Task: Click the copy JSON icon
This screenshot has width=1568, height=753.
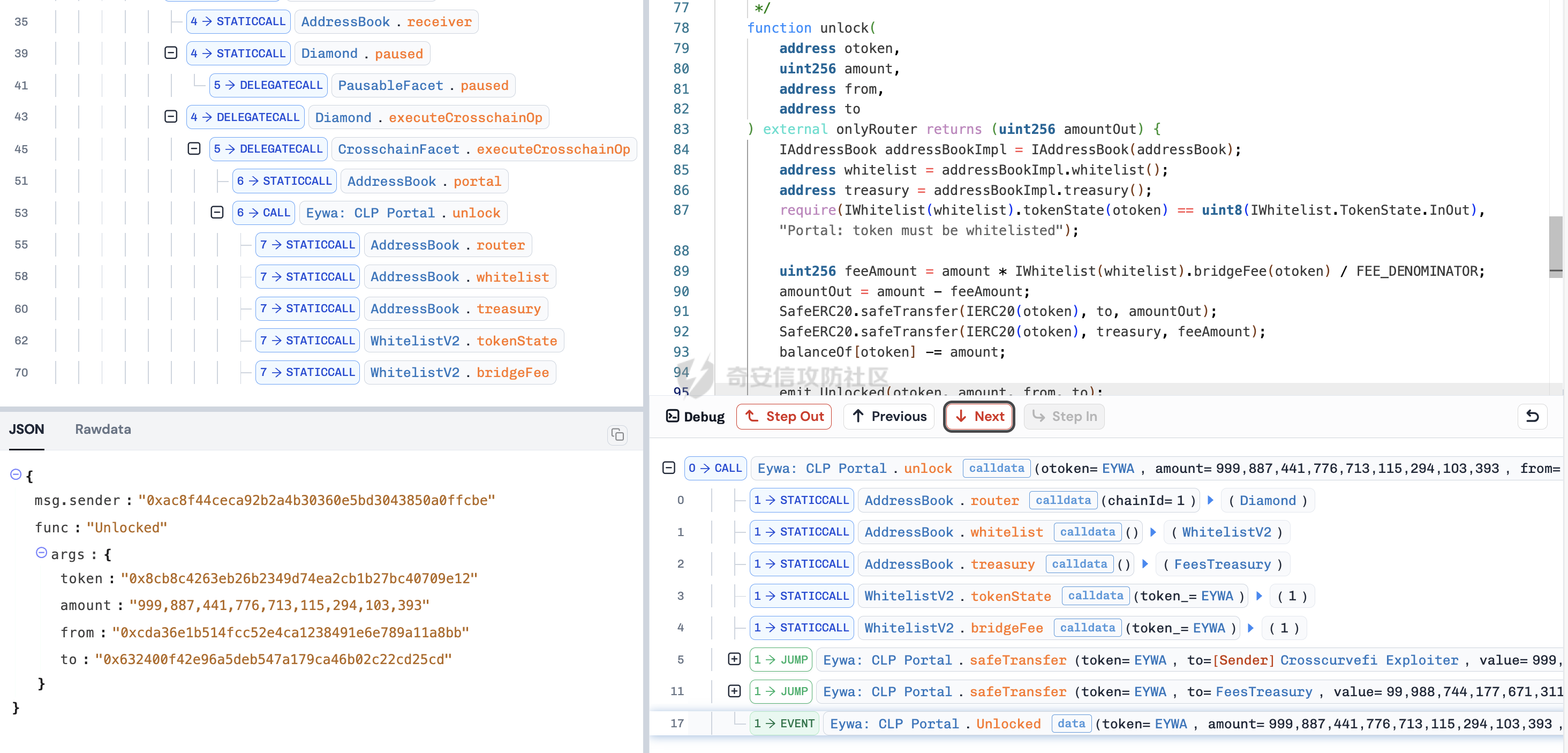Action: click(617, 435)
